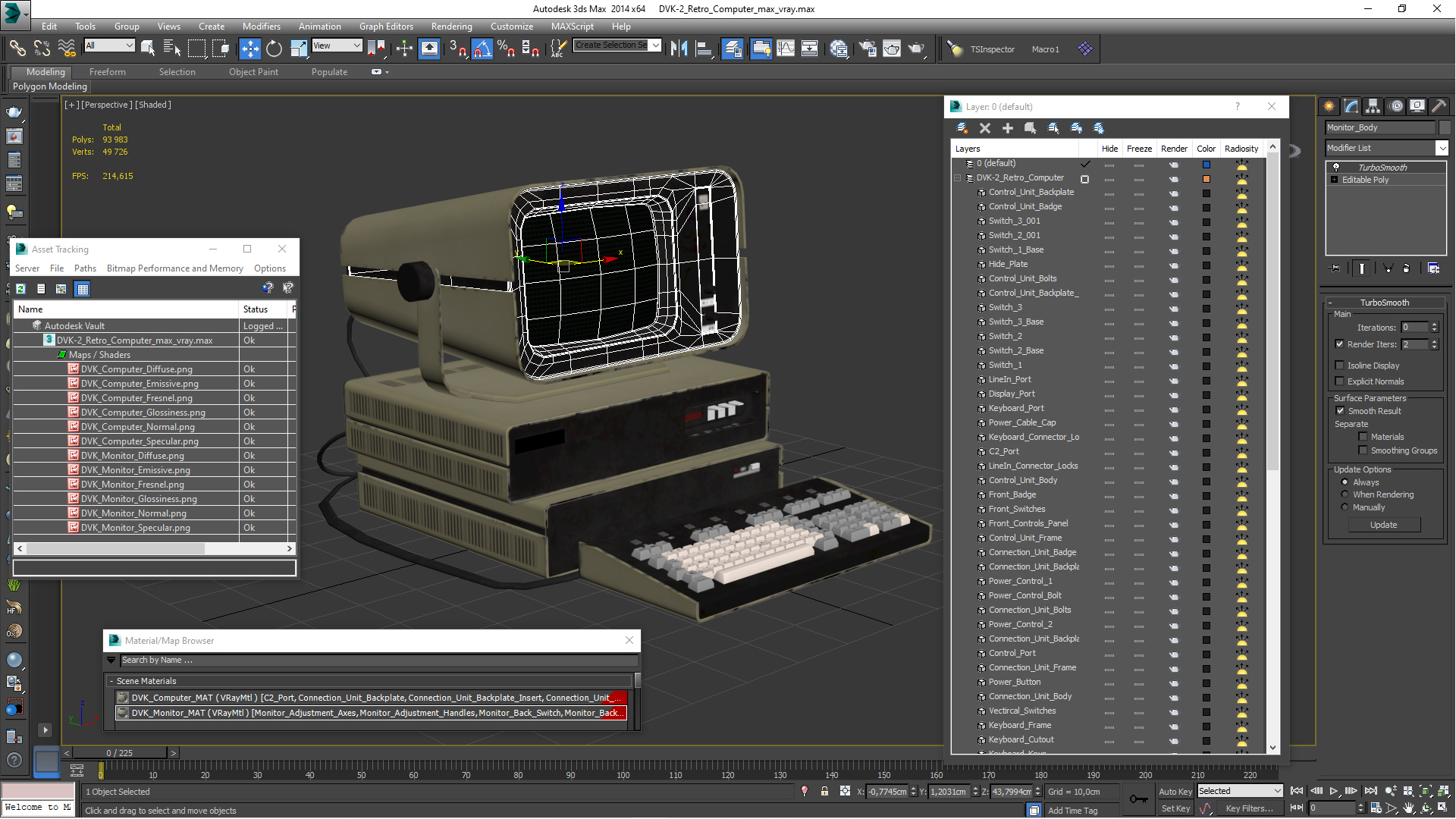Activate the Select Object tool
Image resolution: width=1456 pixels, height=819 pixels.
(148, 49)
